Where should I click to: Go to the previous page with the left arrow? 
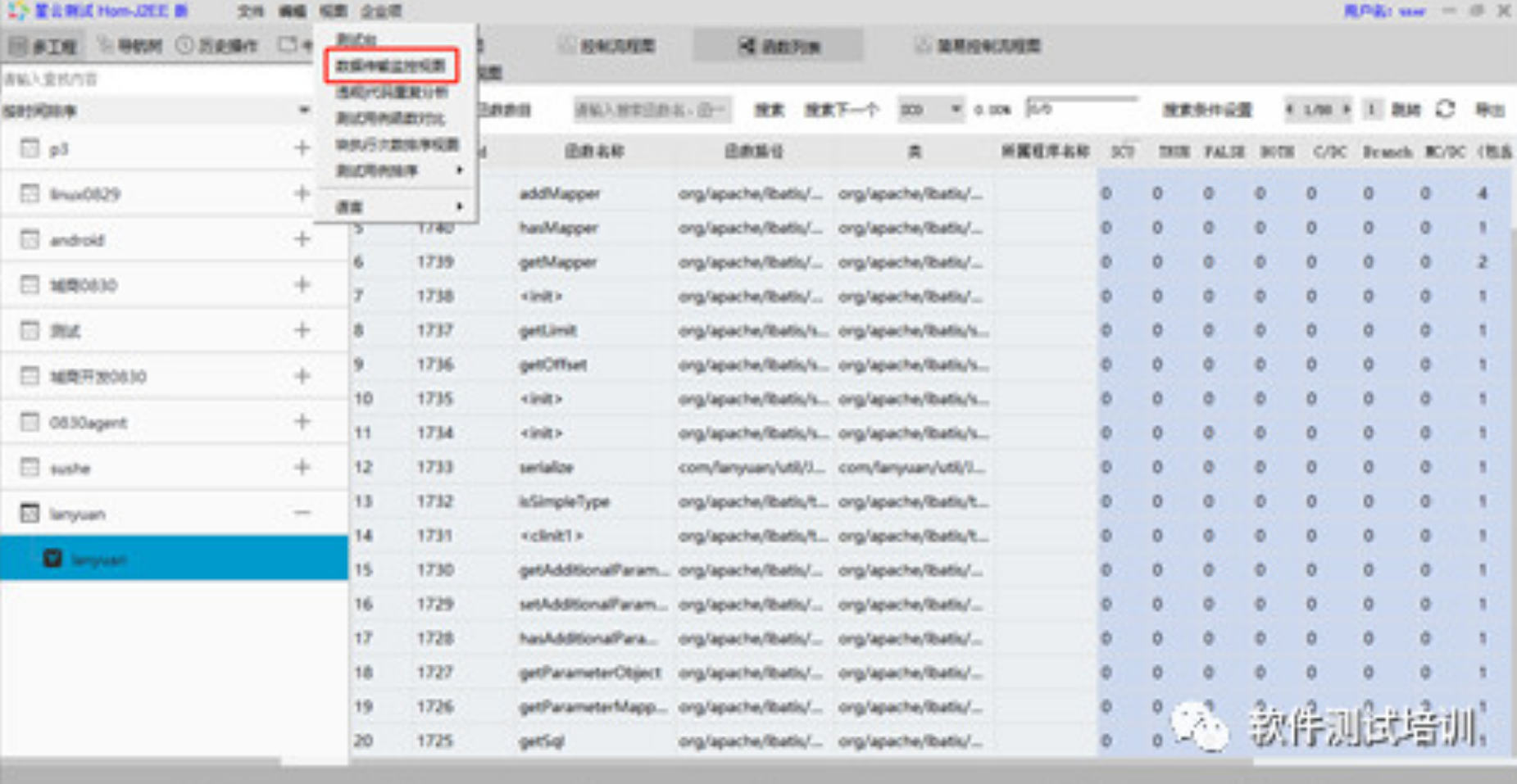point(1290,109)
